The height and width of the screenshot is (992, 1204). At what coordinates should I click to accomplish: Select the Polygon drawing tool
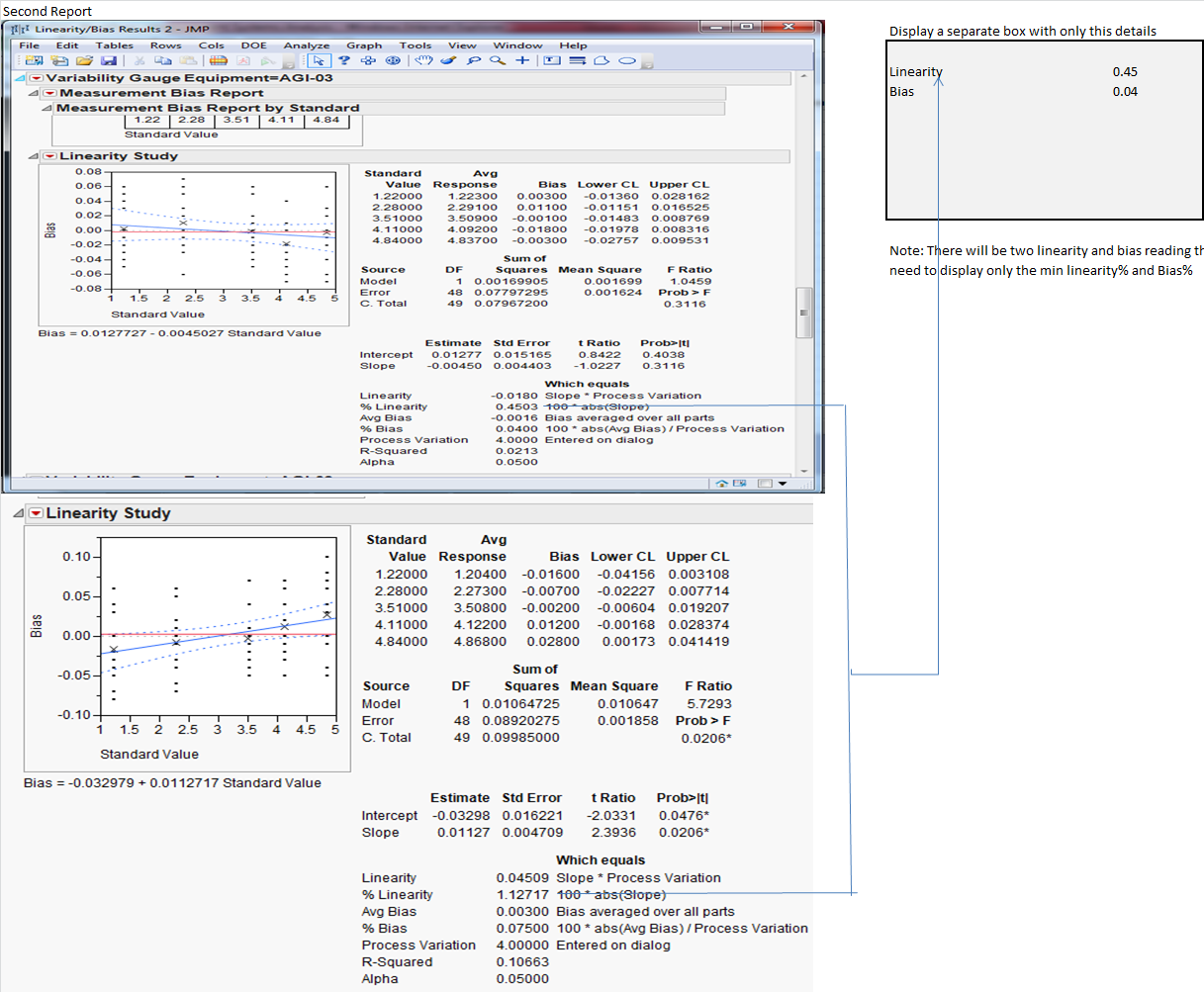click(x=601, y=60)
